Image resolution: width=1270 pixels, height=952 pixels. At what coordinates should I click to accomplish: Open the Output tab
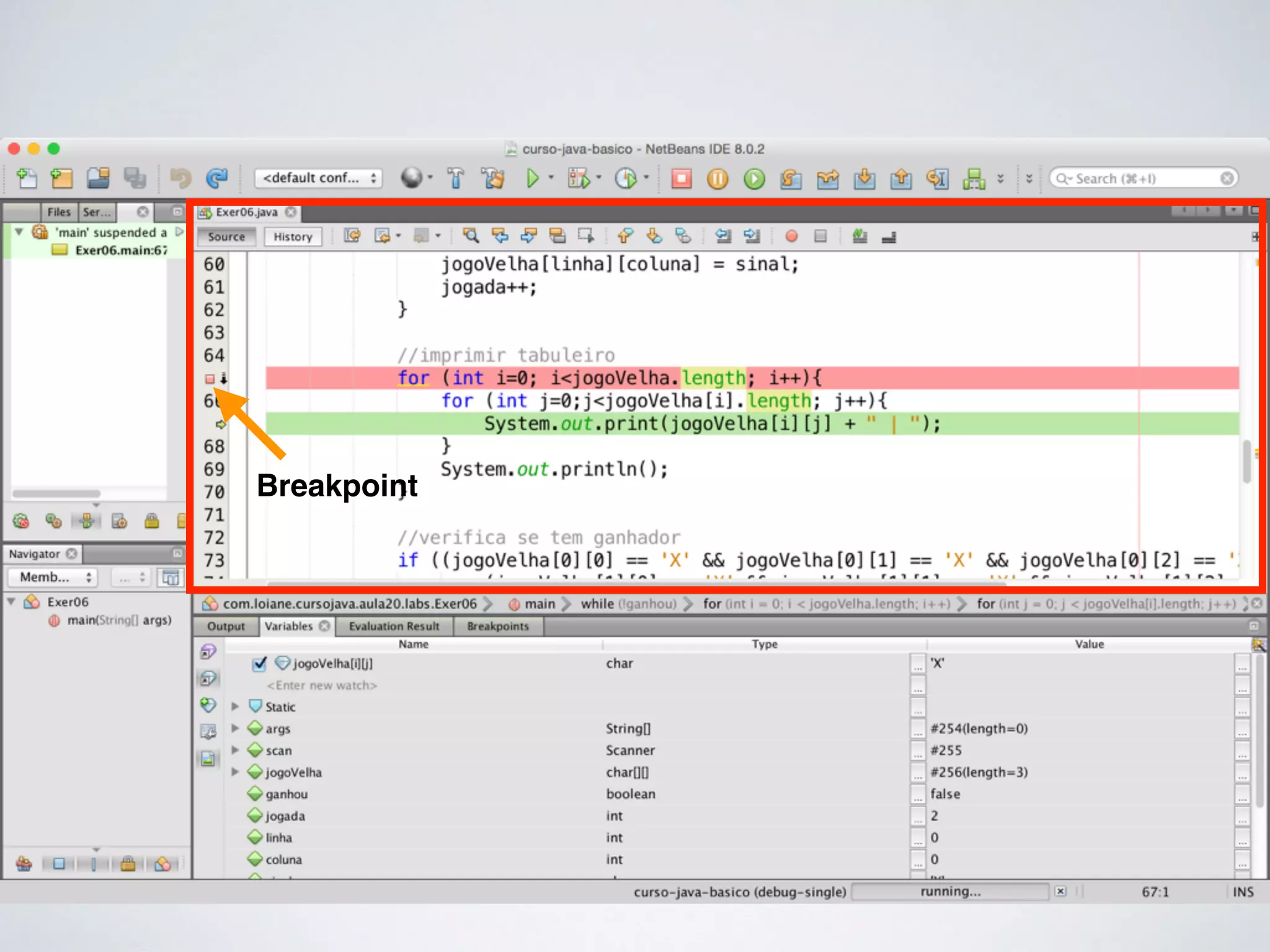[226, 627]
